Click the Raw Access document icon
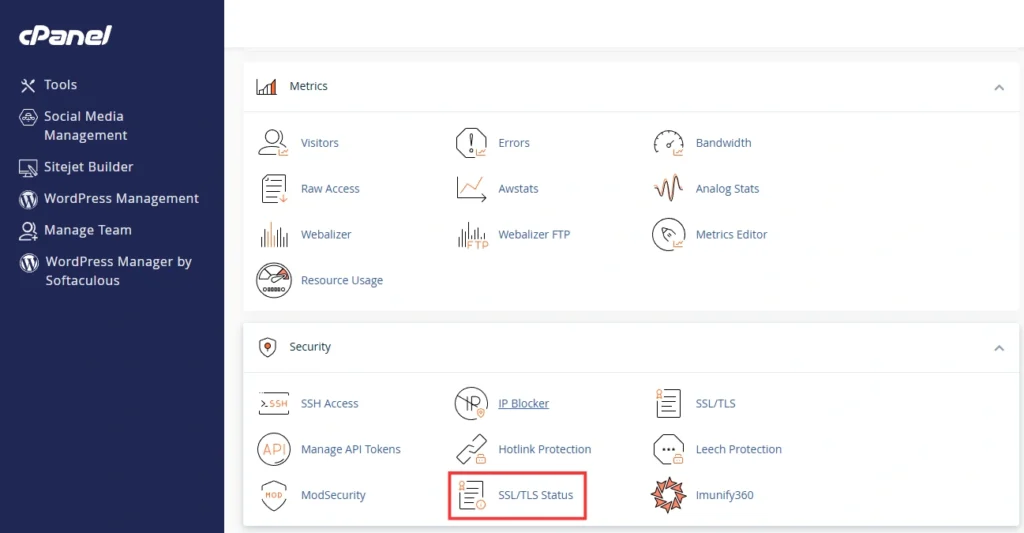The image size is (1024, 533). [274, 189]
